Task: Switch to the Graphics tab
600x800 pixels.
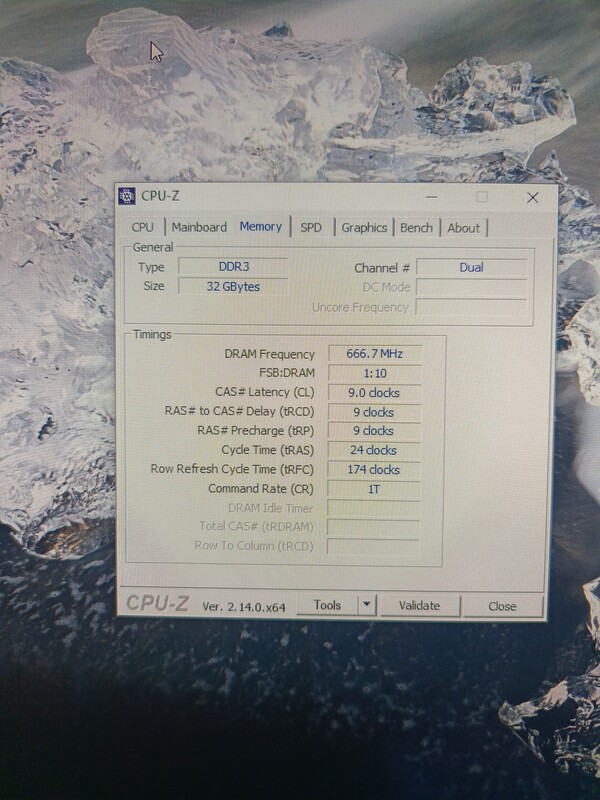Action: point(364,228)
